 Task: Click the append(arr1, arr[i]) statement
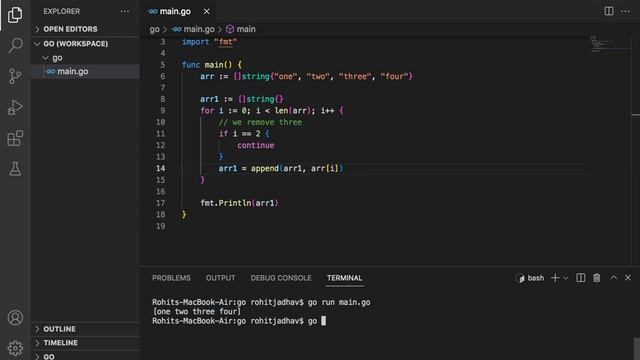tap(281, 169)
